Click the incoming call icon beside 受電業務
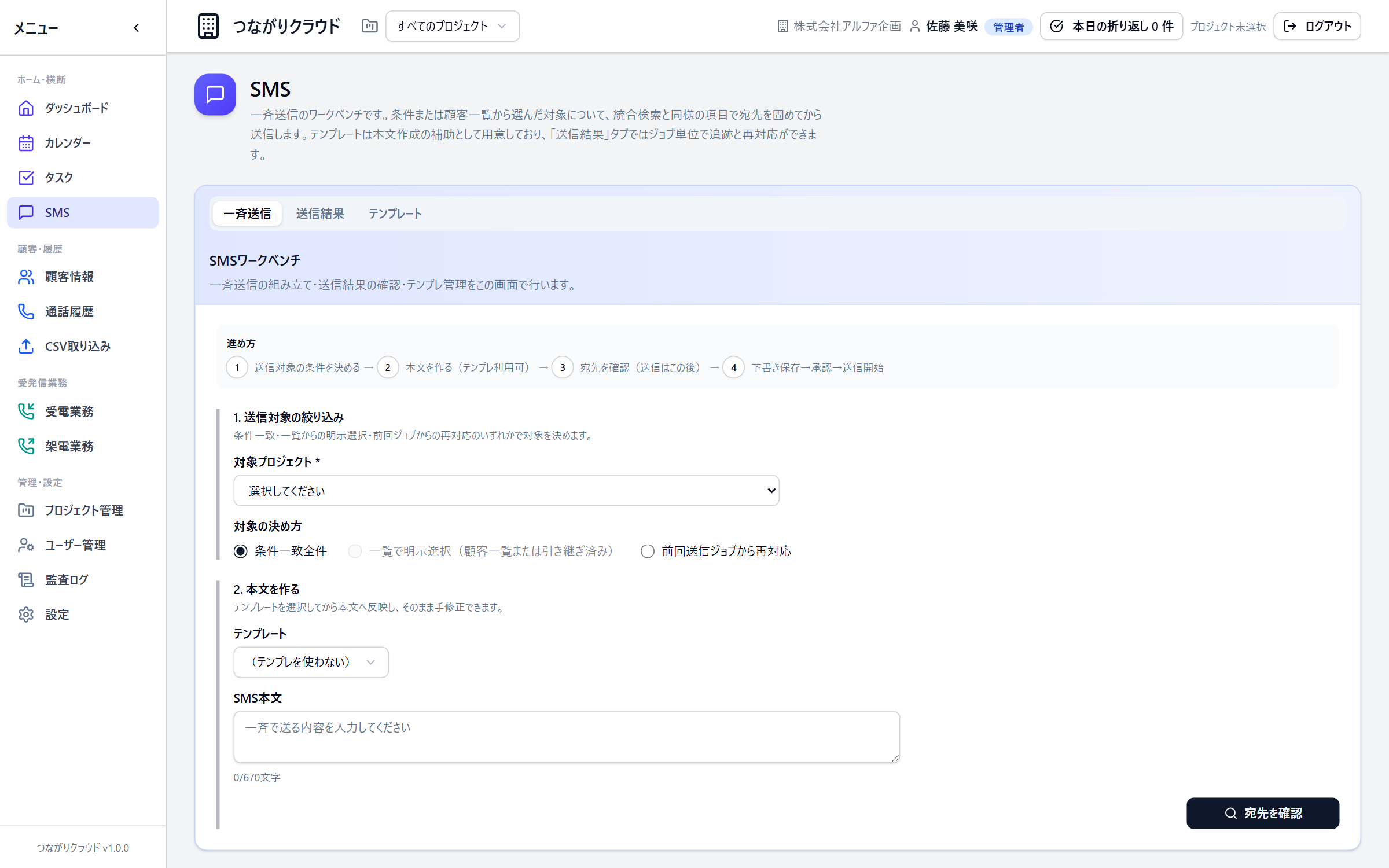The image size is (1389, 868). (x=26, y=411)
